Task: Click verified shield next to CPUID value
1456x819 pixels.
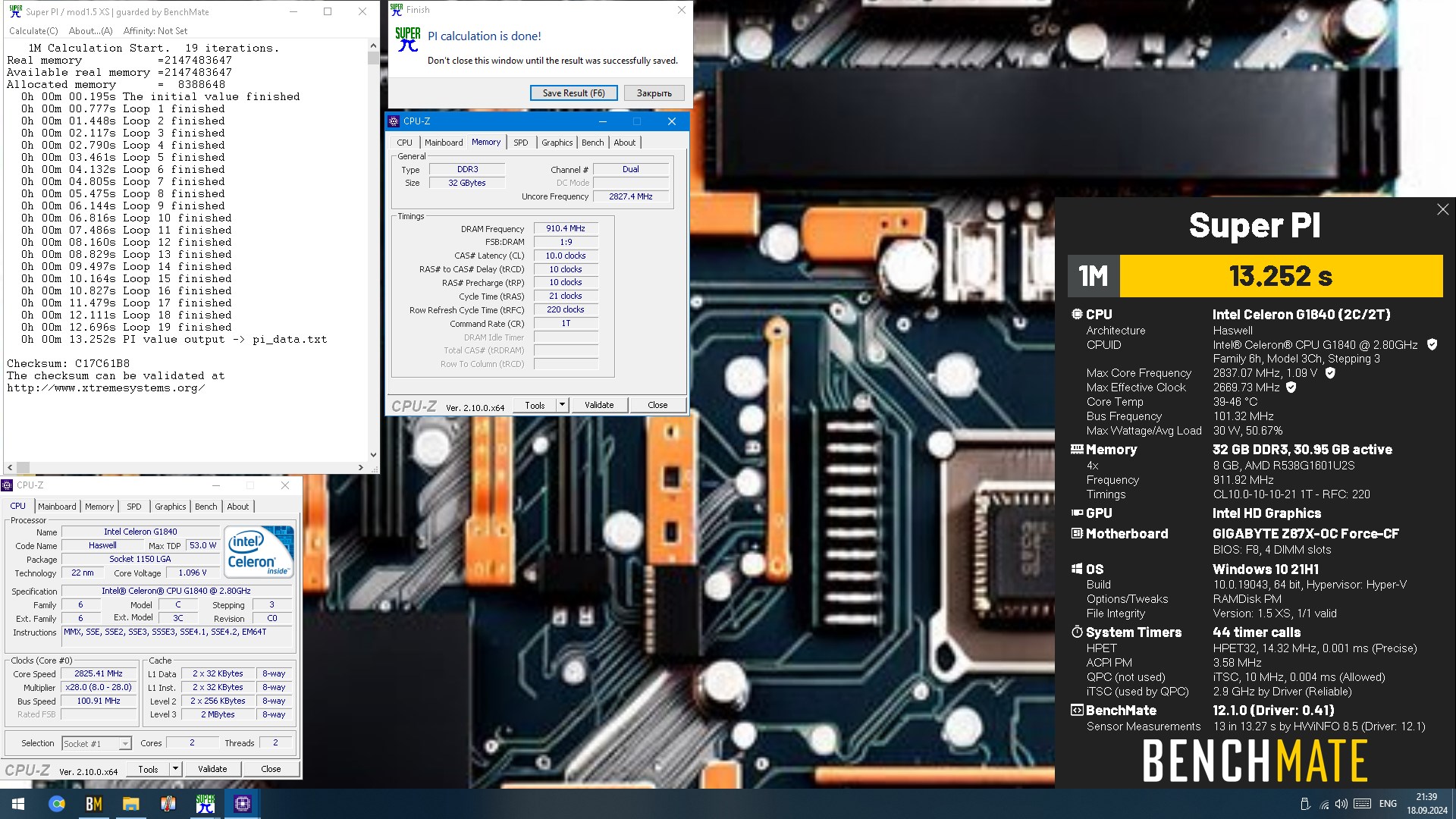Action: pyautogui.click(x=1432, y=344)
